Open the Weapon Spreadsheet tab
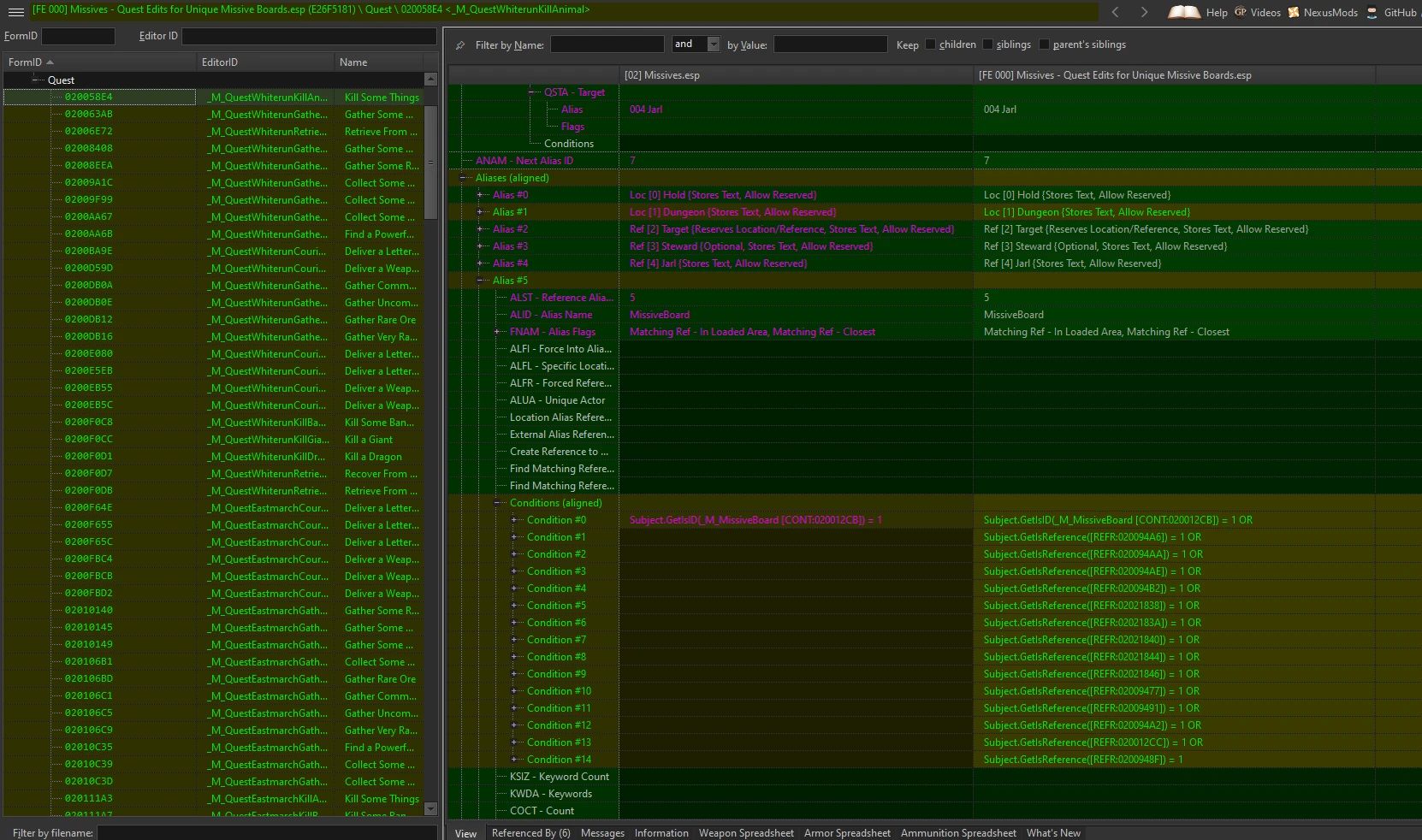The height and width of the screenshot is (840, 1422). click(745, 832)
